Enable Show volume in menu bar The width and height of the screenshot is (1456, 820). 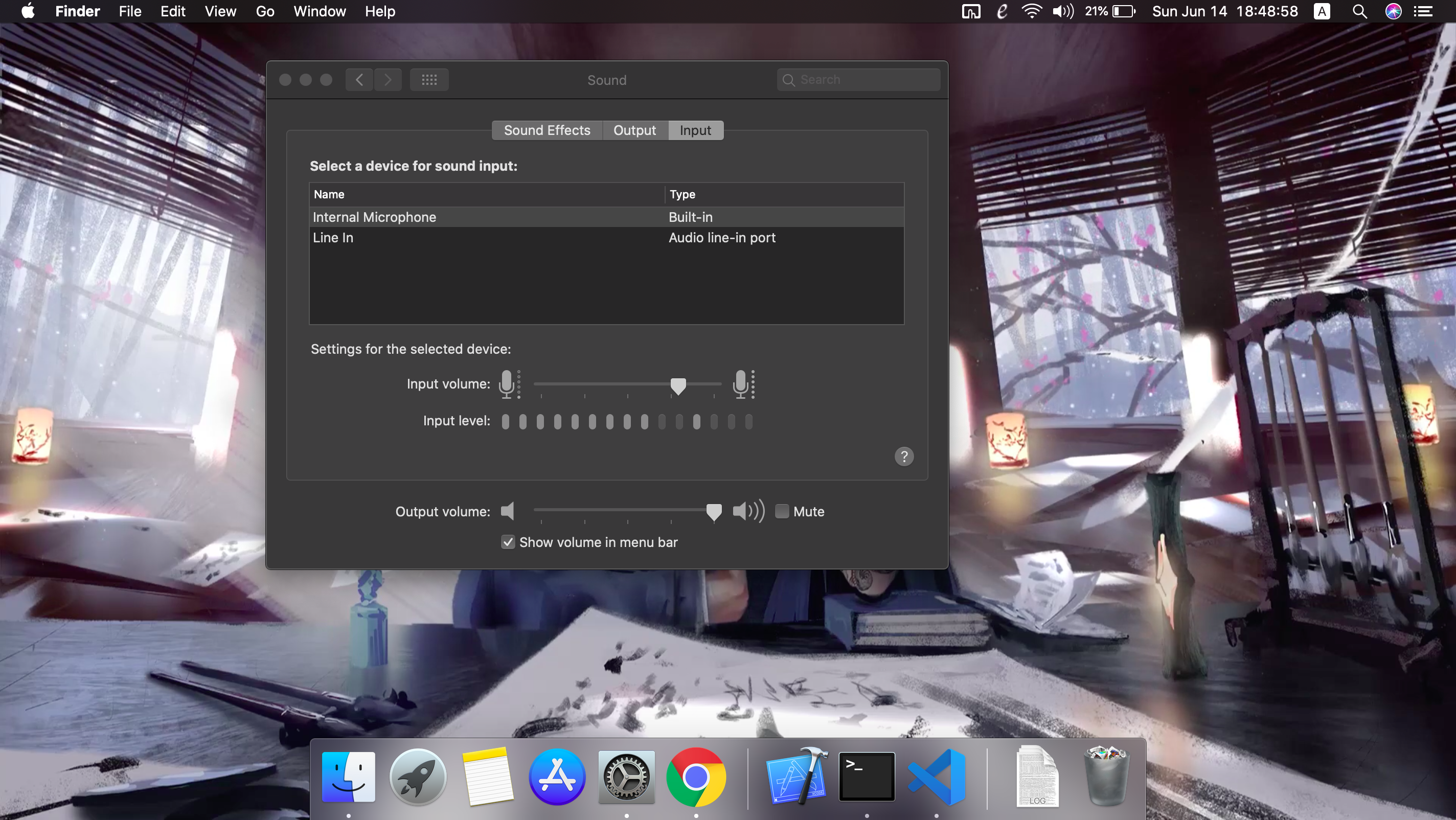pos(507,542)
